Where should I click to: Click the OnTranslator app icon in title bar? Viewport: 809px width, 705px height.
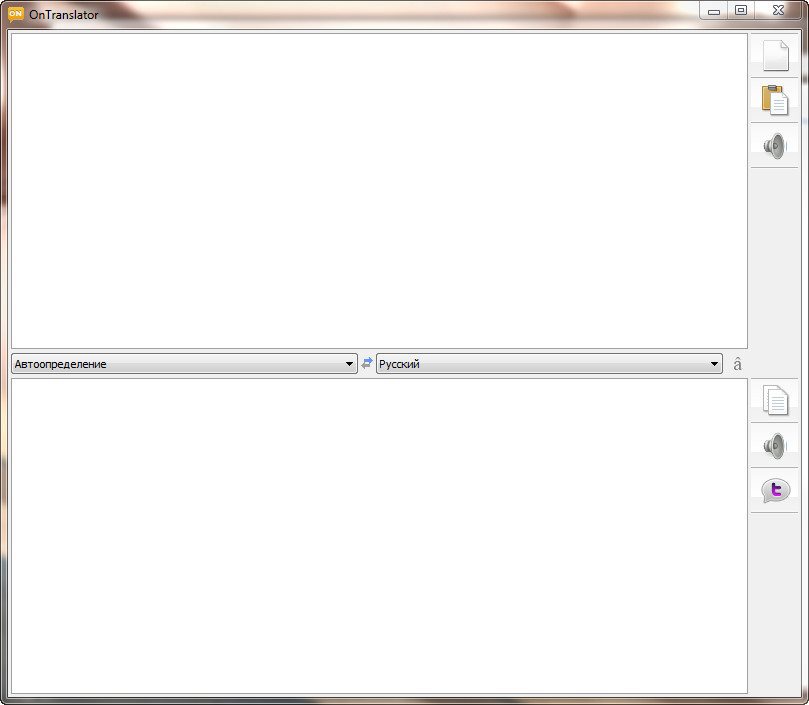pyautogui.click(x=15, y=14)
